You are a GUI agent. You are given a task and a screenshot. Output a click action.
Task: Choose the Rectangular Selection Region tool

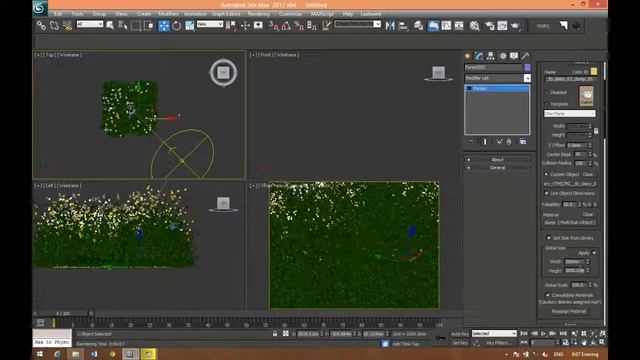[x=136, y=25]
